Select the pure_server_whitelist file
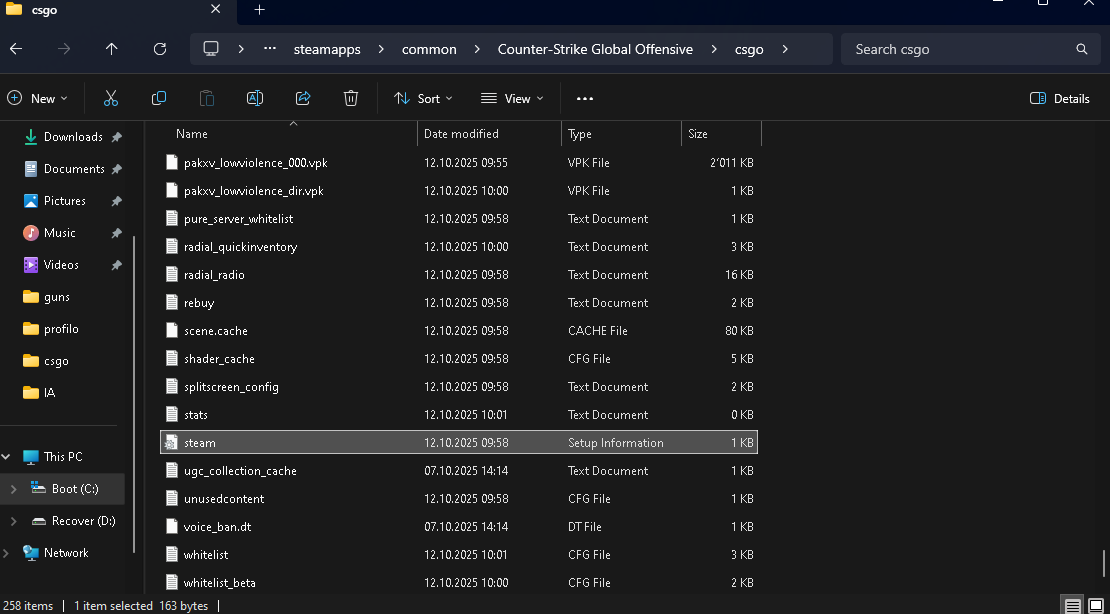The image size is (1110, 614). pos(459,219)
